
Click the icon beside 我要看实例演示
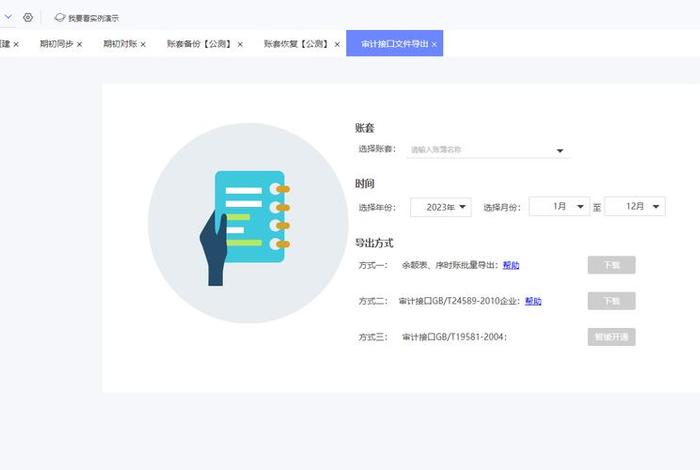[59, 18]
